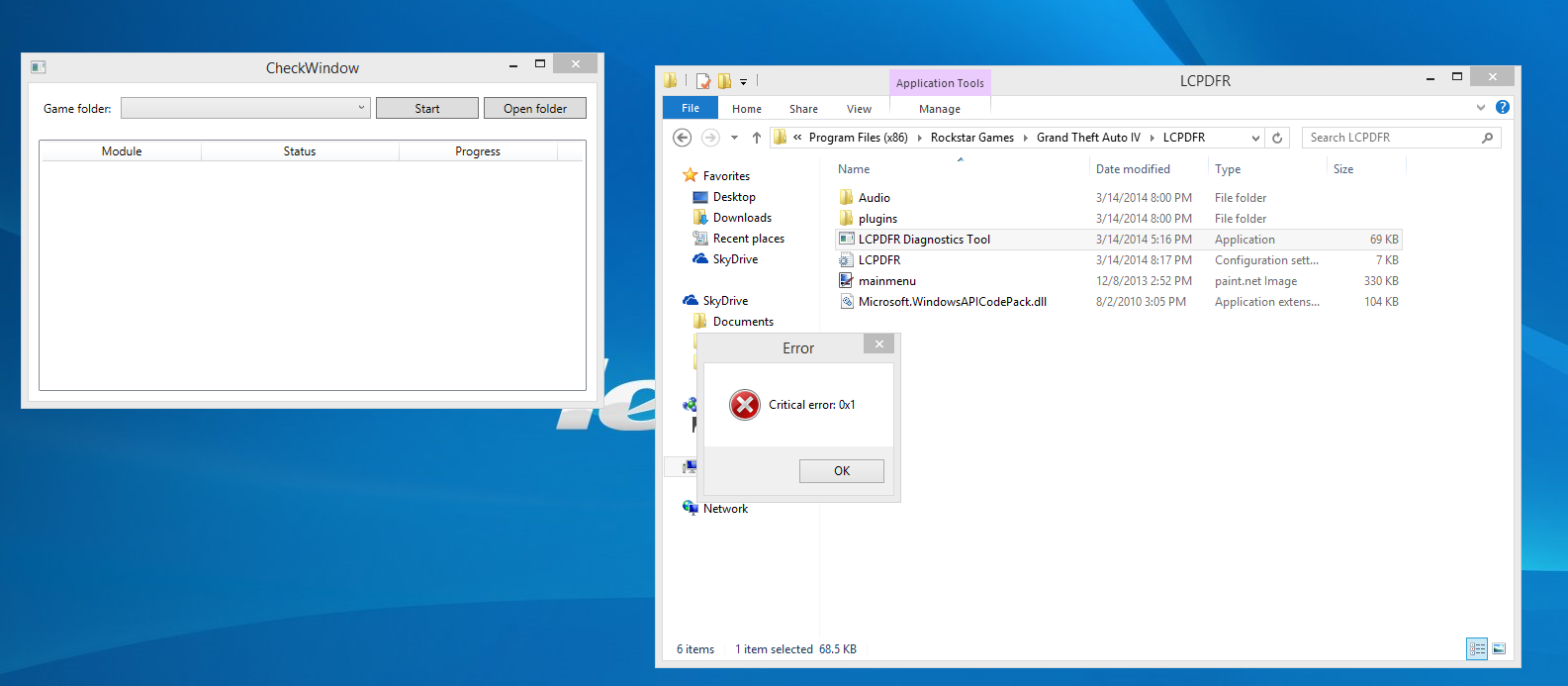Navigate to Grand Theft Auto IV breadcrumb
The height and width of the screenshot is (686, 1568).
coord(1088,138)
